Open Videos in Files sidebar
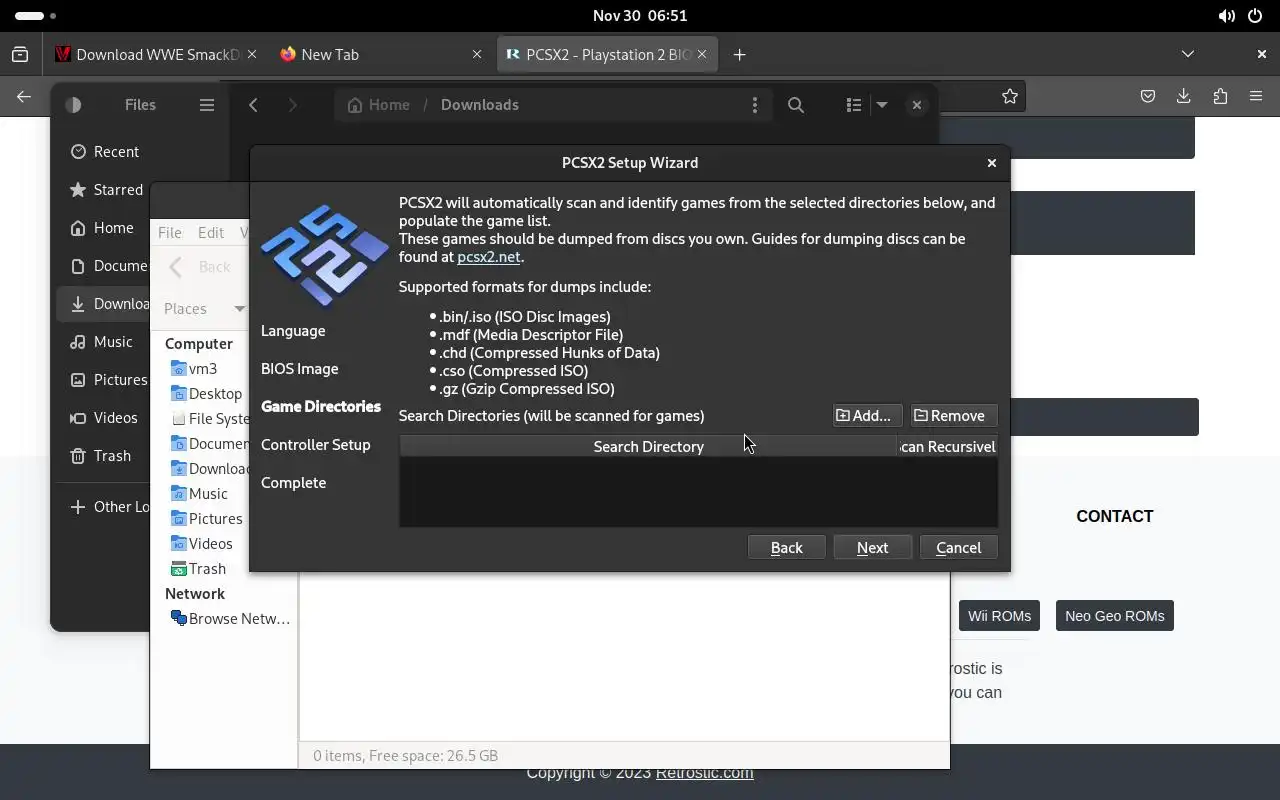 (104, 417)
